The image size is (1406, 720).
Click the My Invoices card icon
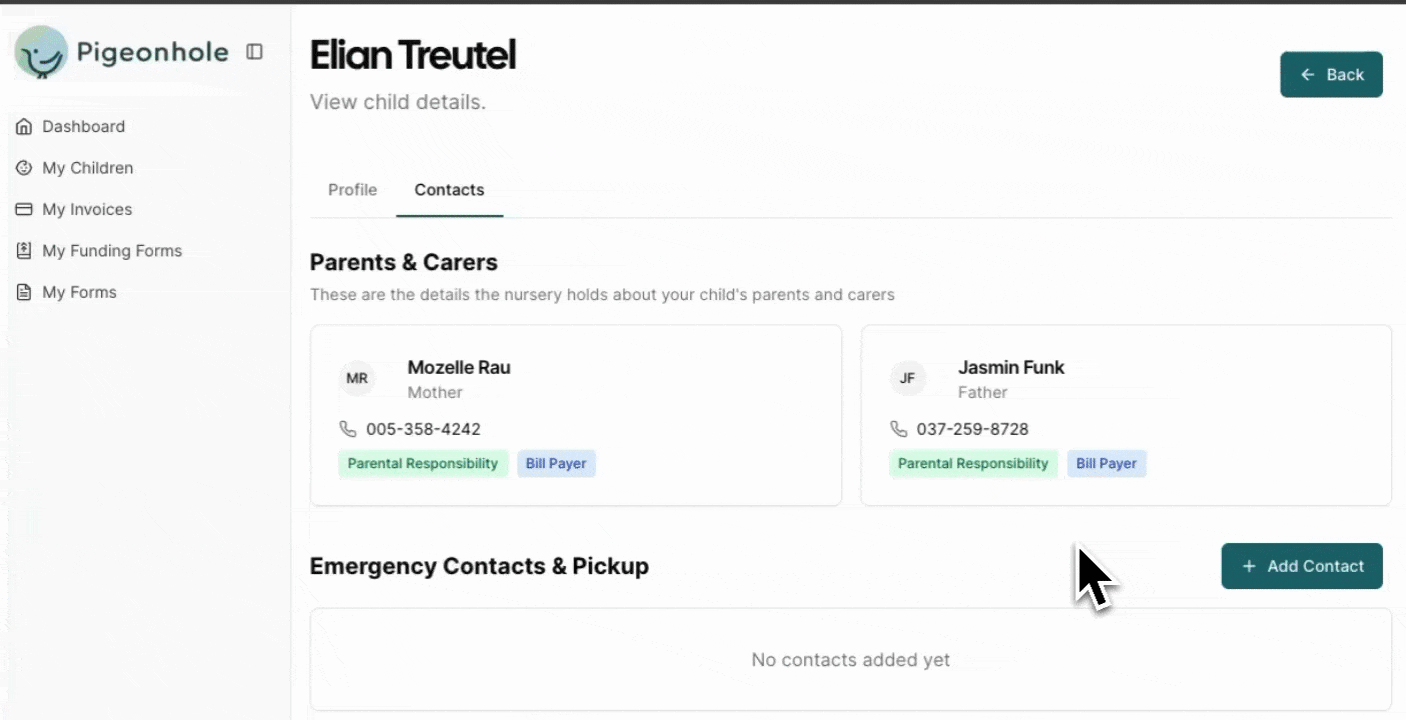pyautogui.click(x=25, y=210)
